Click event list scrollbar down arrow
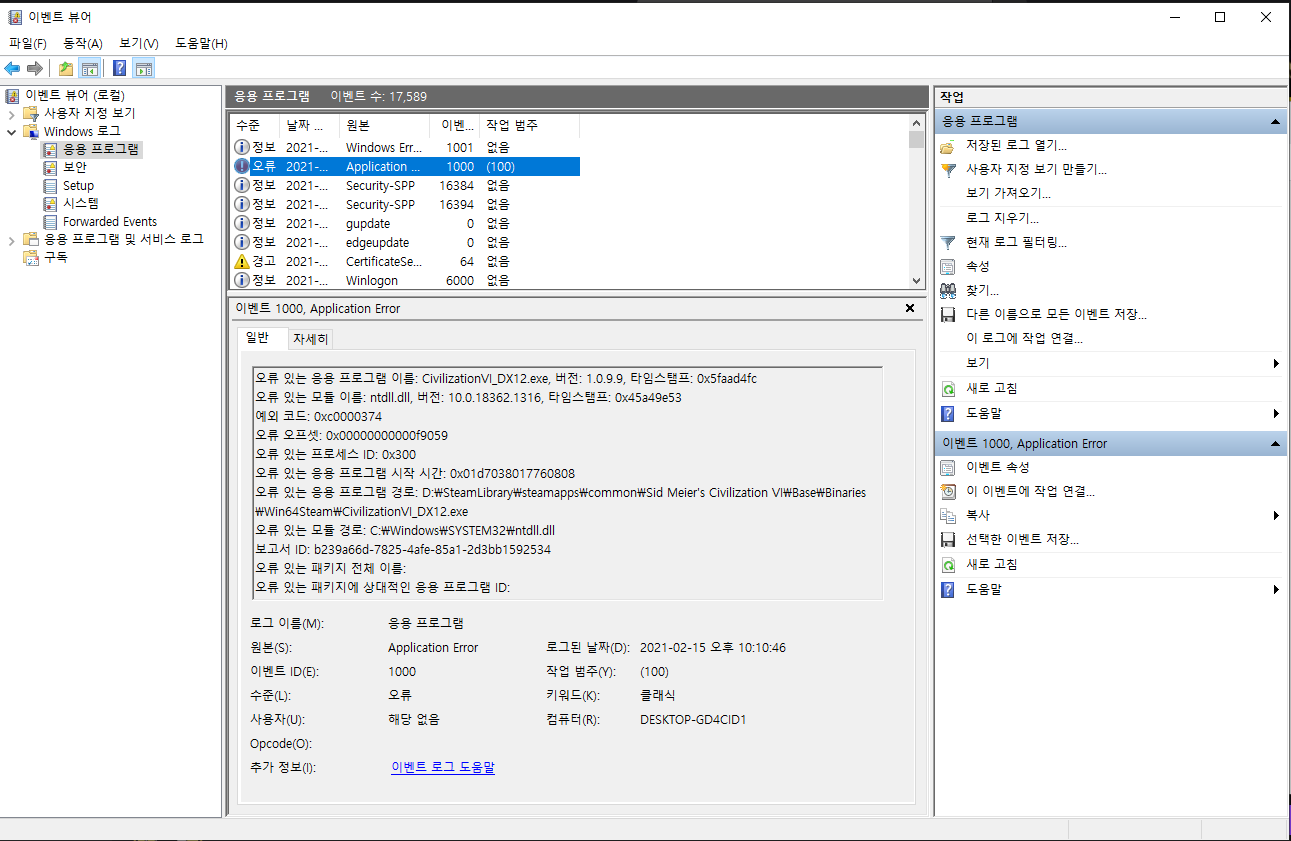 [916, 282]
